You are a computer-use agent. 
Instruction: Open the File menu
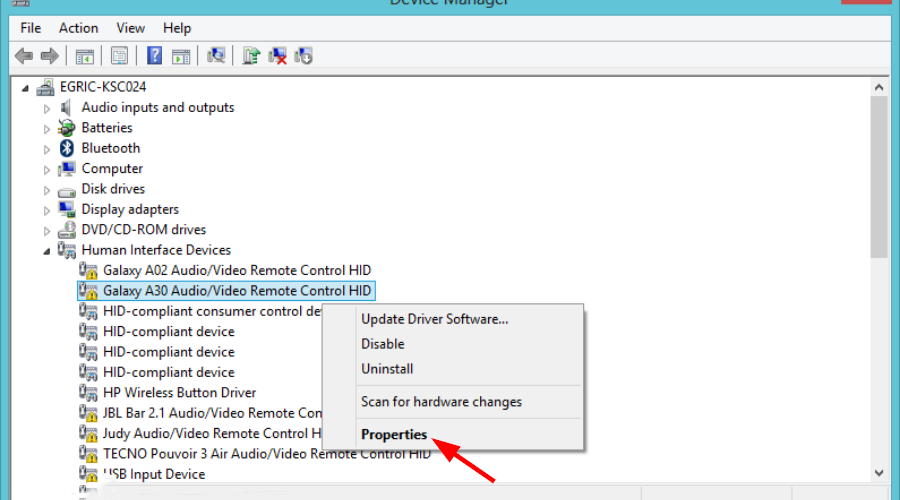30,28
